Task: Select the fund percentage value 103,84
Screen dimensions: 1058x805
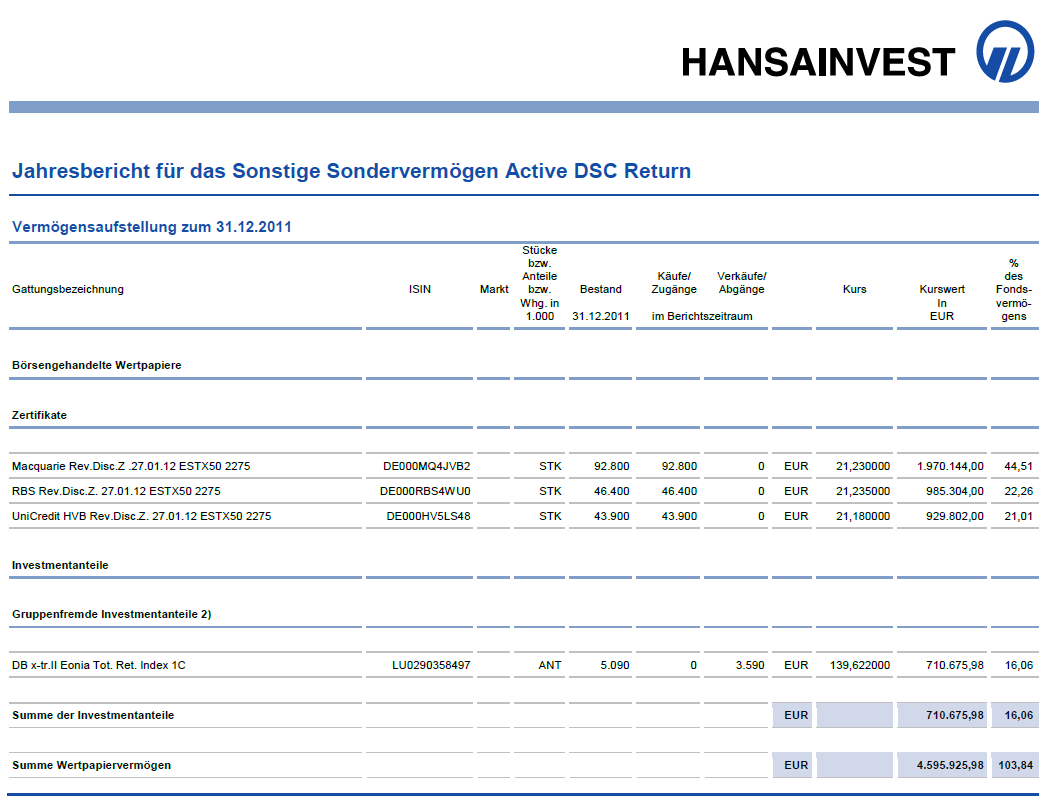Action: point(1015,765)
